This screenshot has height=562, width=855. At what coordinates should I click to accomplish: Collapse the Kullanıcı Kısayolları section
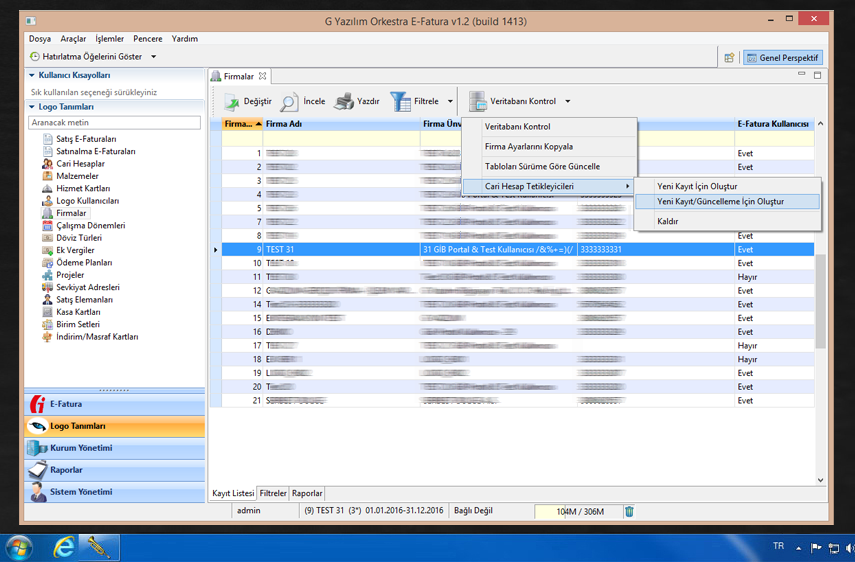pos(32,75)
